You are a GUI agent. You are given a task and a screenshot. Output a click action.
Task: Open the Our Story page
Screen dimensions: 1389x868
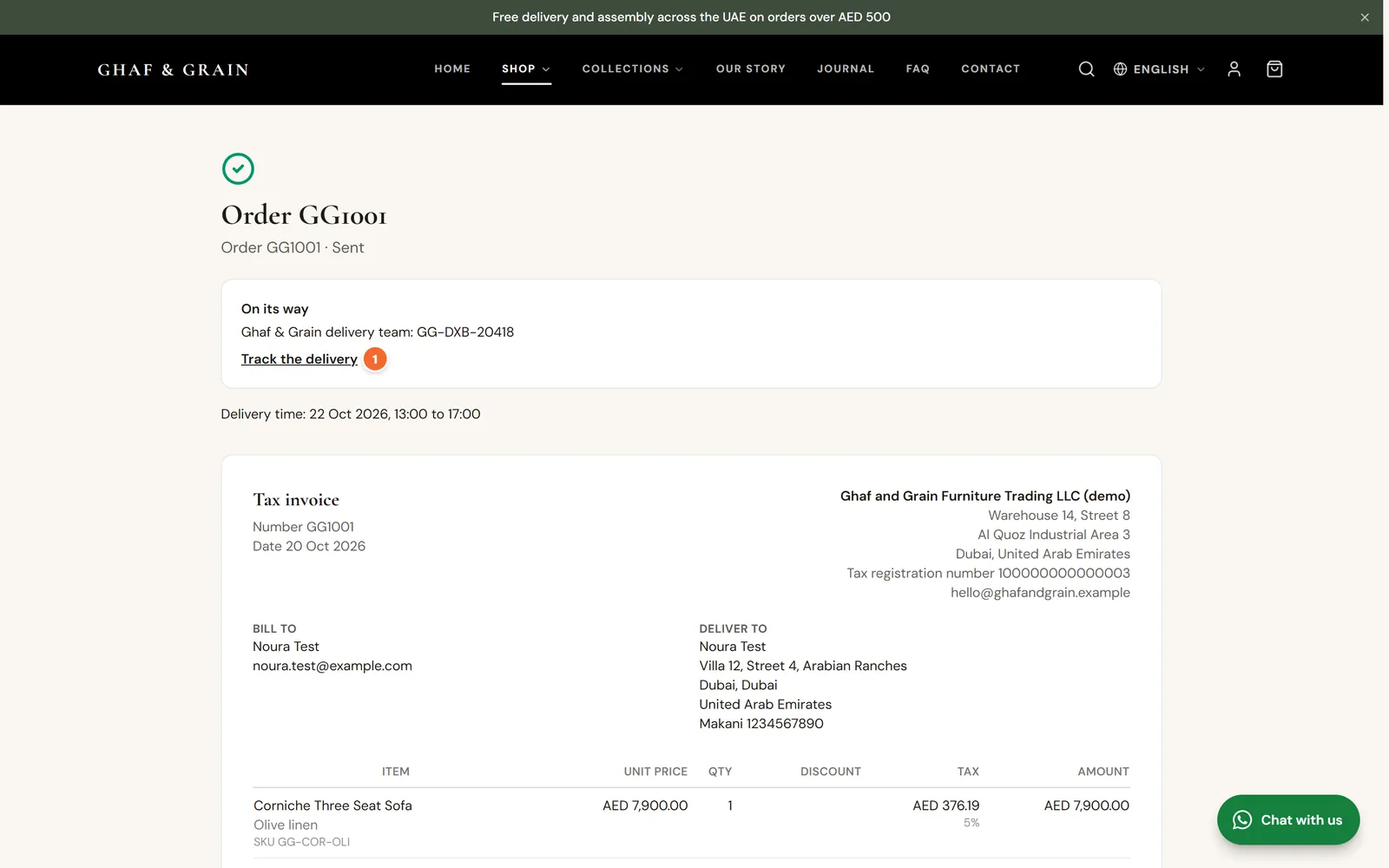(x=751, y=69)
